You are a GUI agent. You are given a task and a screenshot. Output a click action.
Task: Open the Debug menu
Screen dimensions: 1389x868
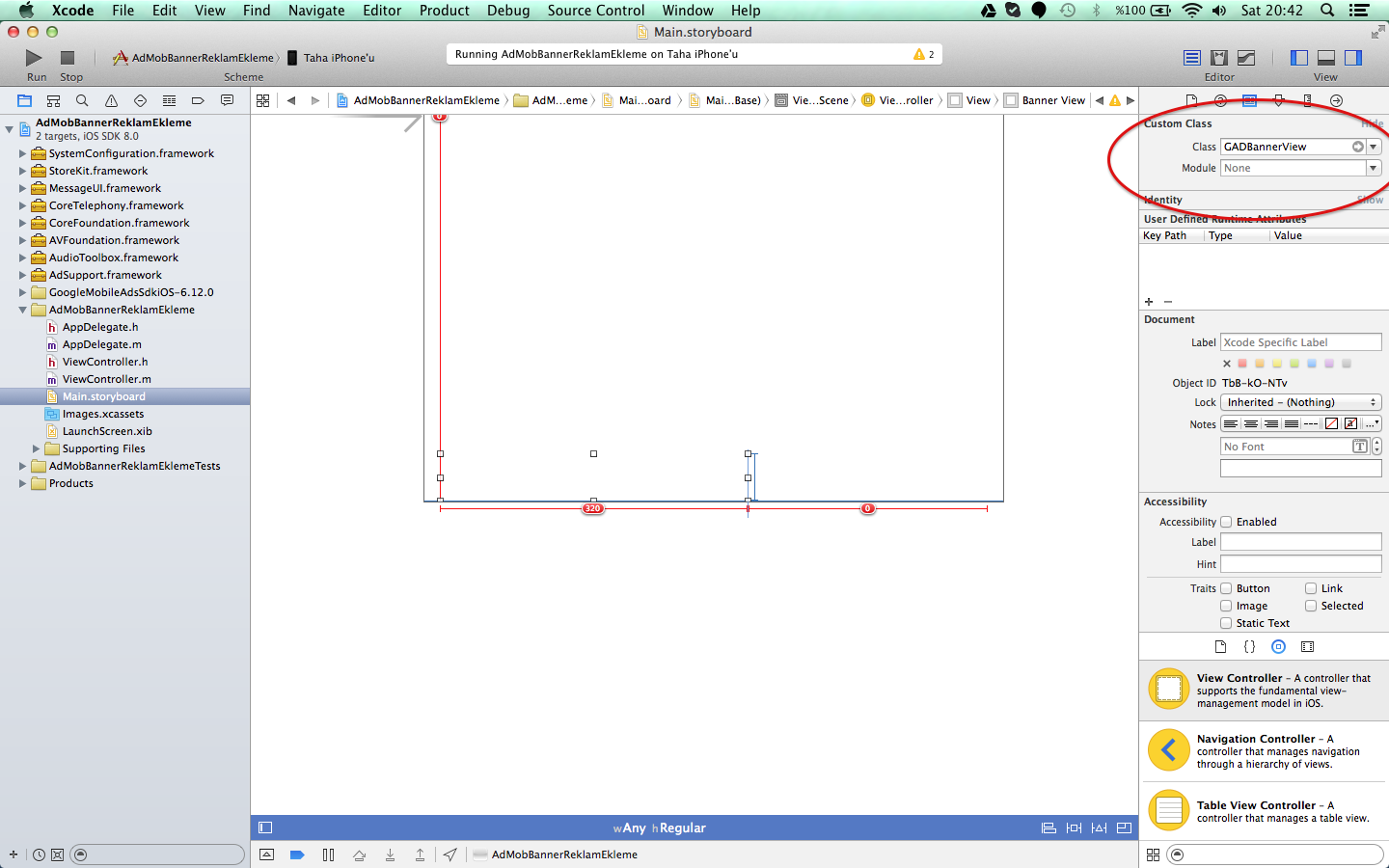tap(508, 11)
